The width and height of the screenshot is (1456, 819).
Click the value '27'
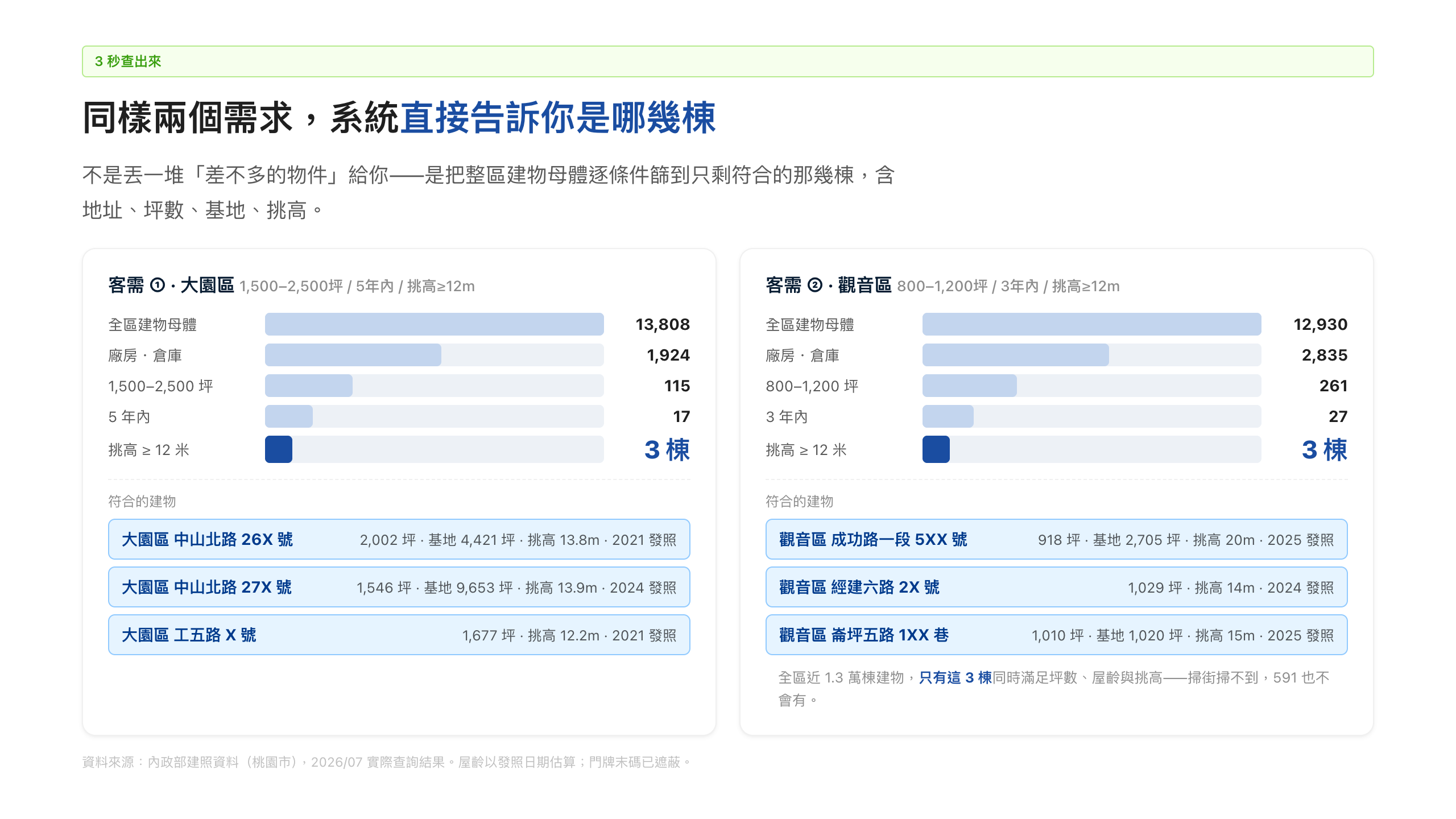click(x=1338, y=416)
